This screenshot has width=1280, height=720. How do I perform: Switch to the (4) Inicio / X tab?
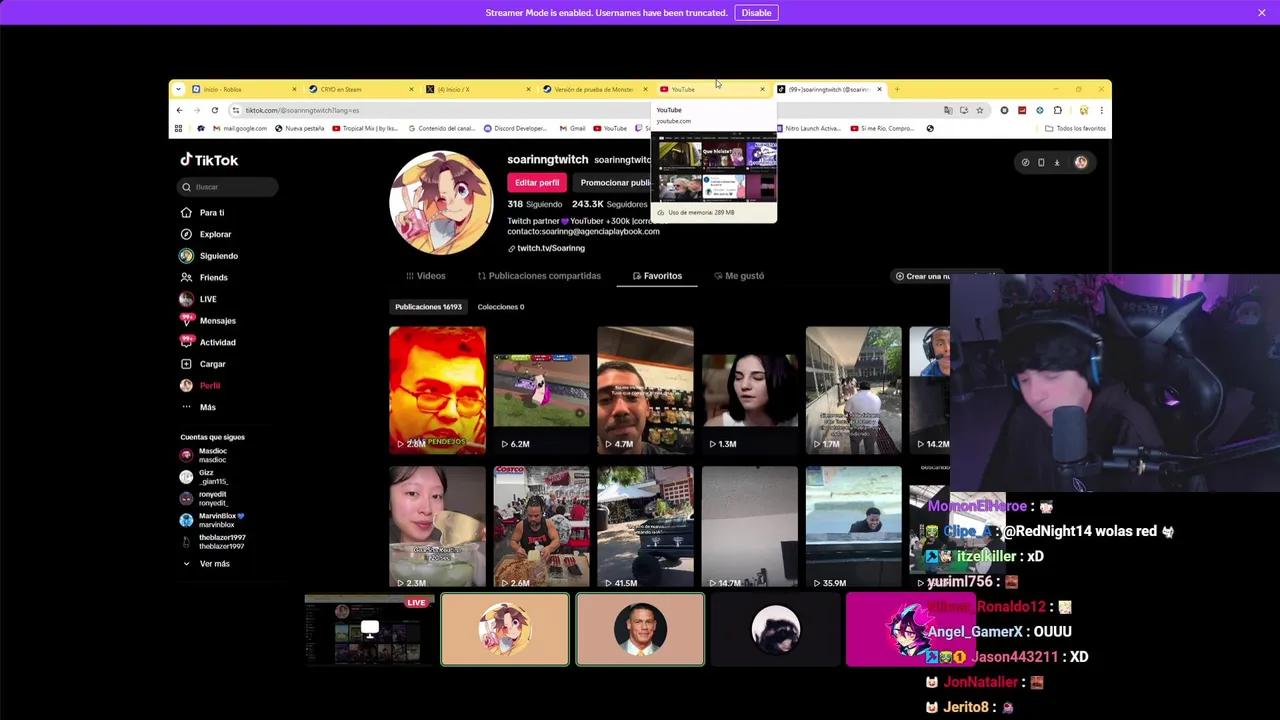[478, 89]
